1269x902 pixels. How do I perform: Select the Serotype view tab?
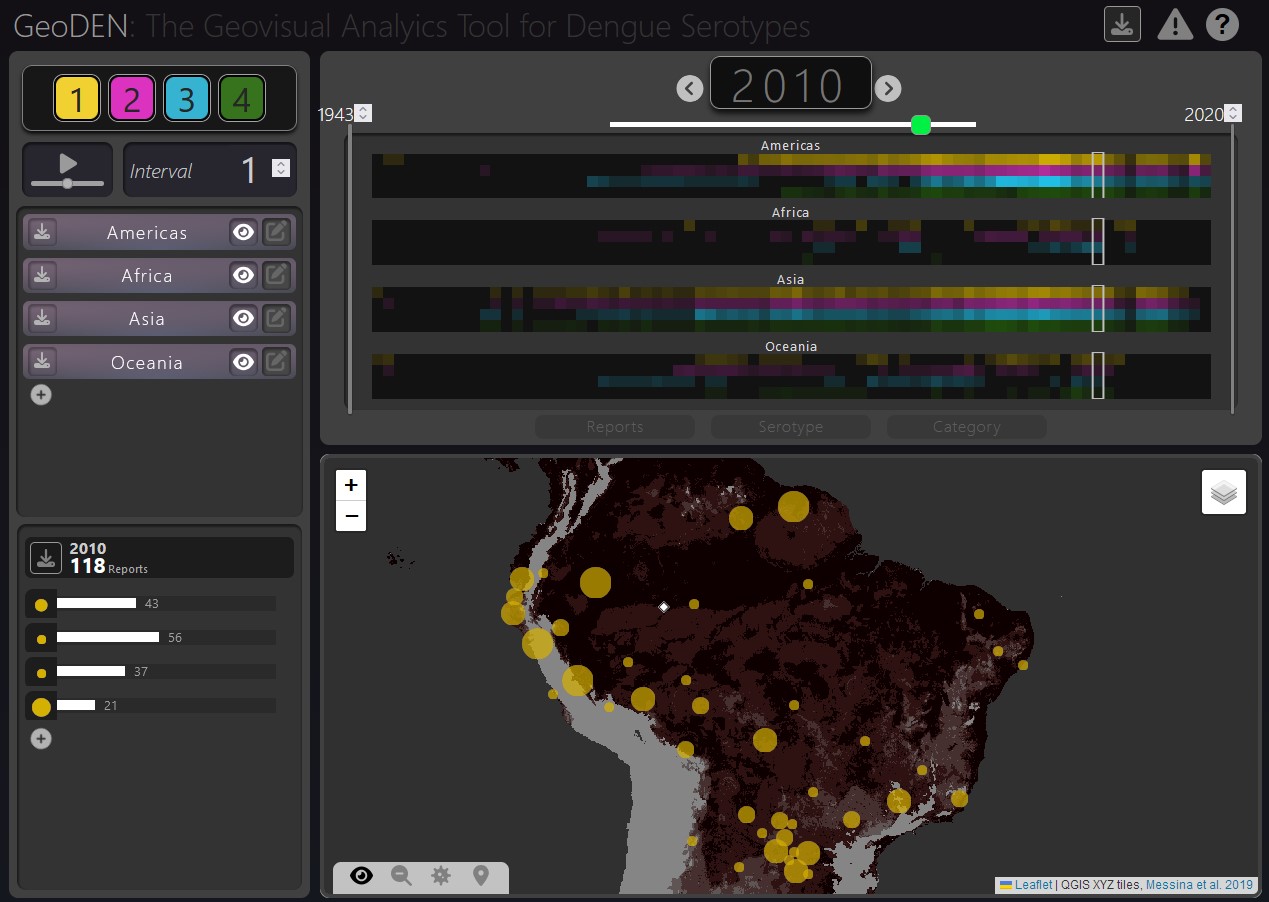tap(790, 427)
